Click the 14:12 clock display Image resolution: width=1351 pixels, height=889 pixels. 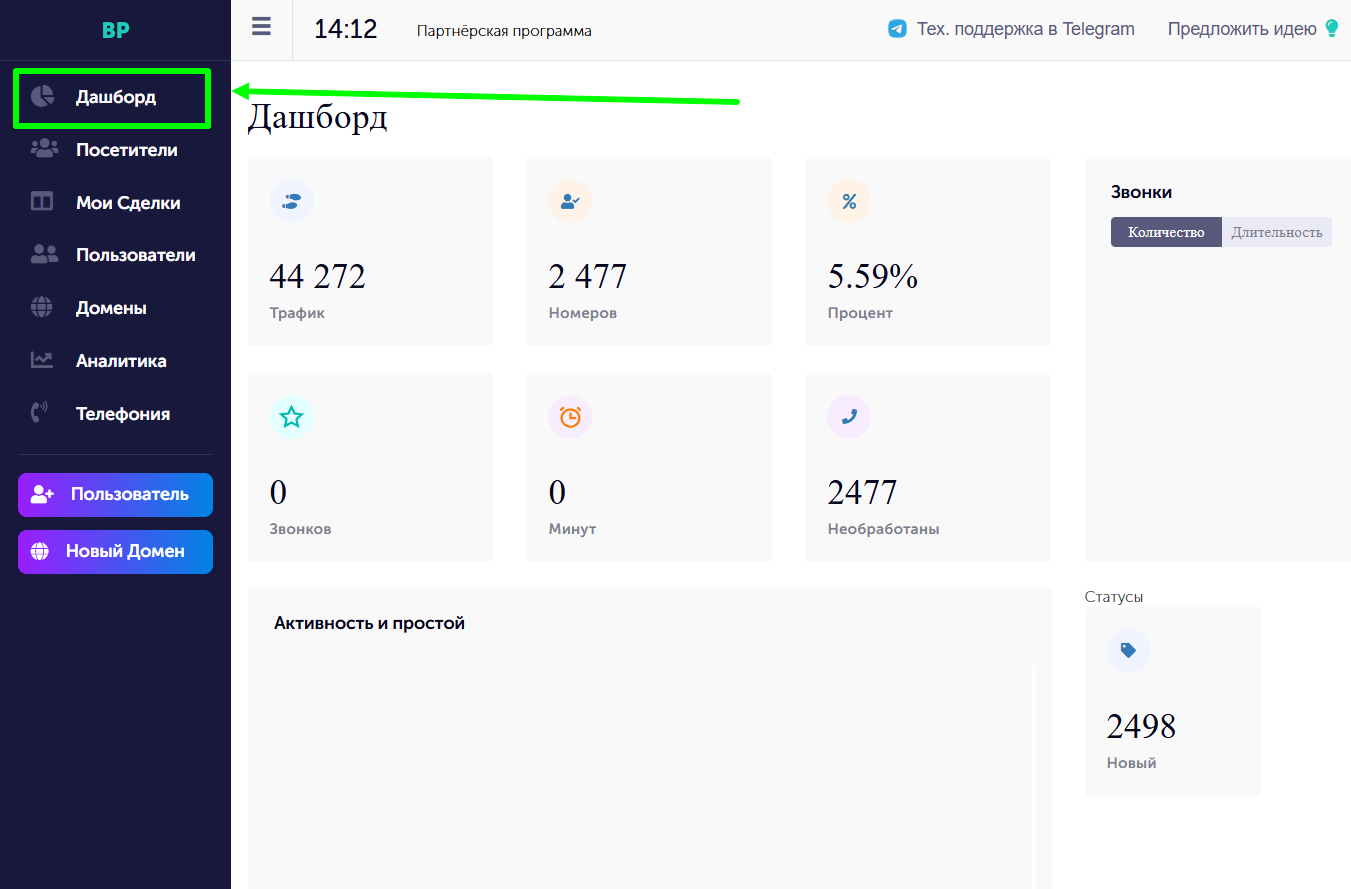(x=346, y=29)
